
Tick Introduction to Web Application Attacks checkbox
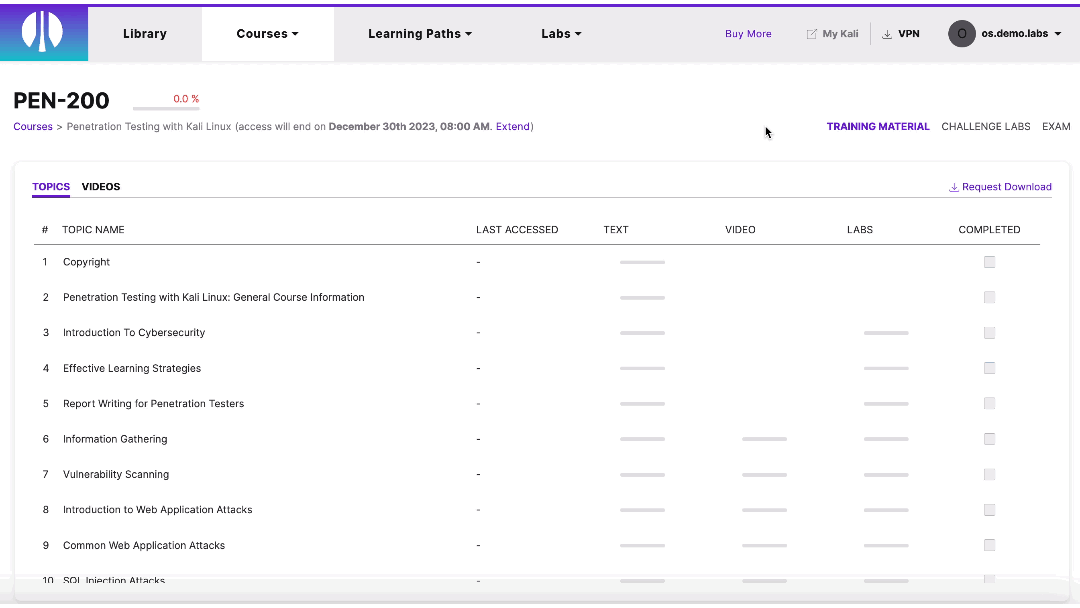pyautogui.click(x=989, y=510)
